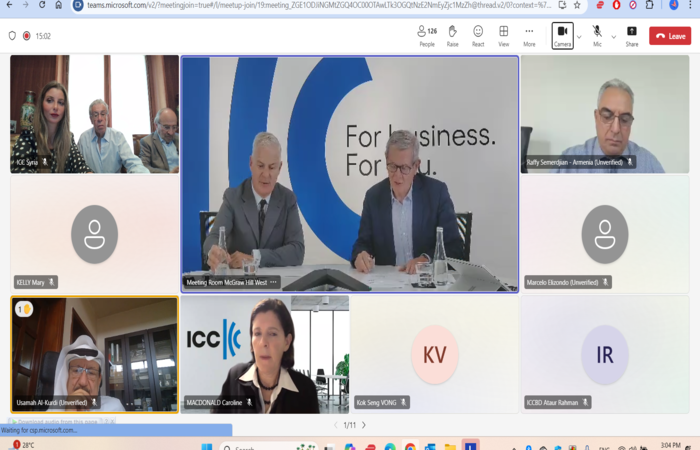
Task: Expand the Mic options dropdown arrow
Action: coord(614,36)
